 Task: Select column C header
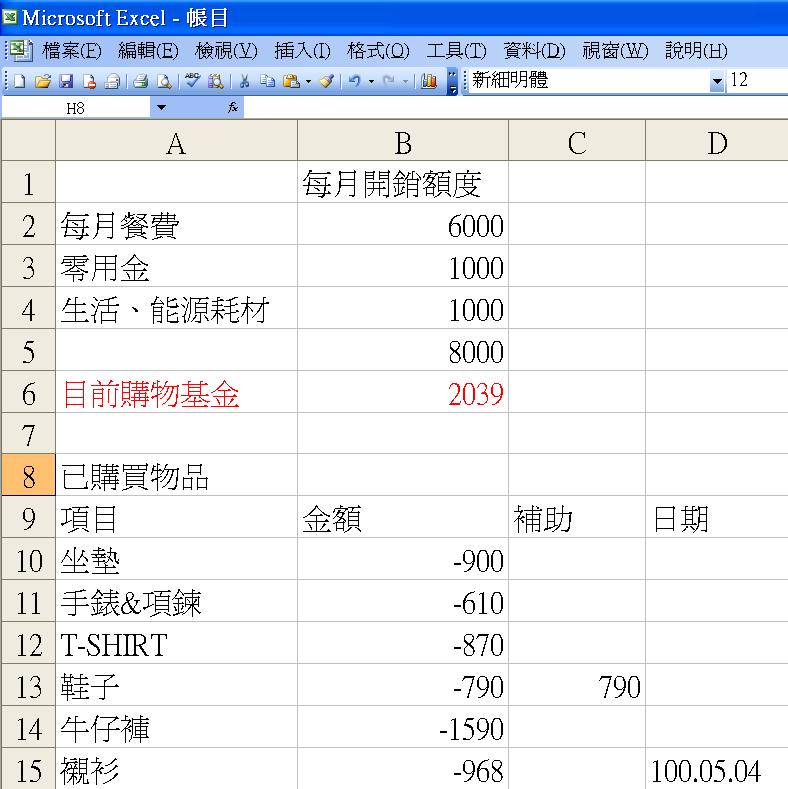pos(577,141)
